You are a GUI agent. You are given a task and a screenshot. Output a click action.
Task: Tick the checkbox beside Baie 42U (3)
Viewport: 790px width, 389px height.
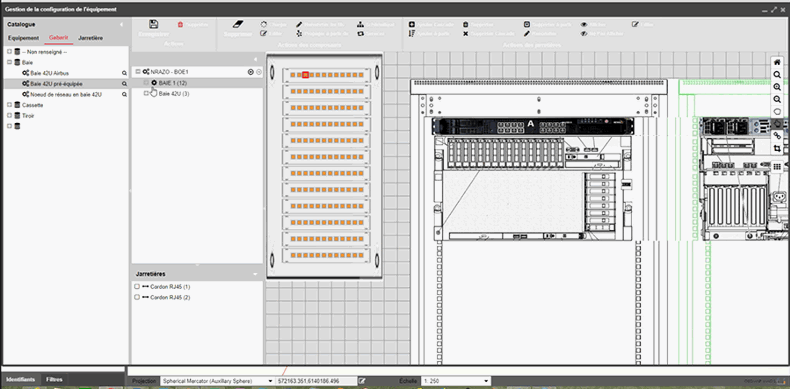click(146, 93)
